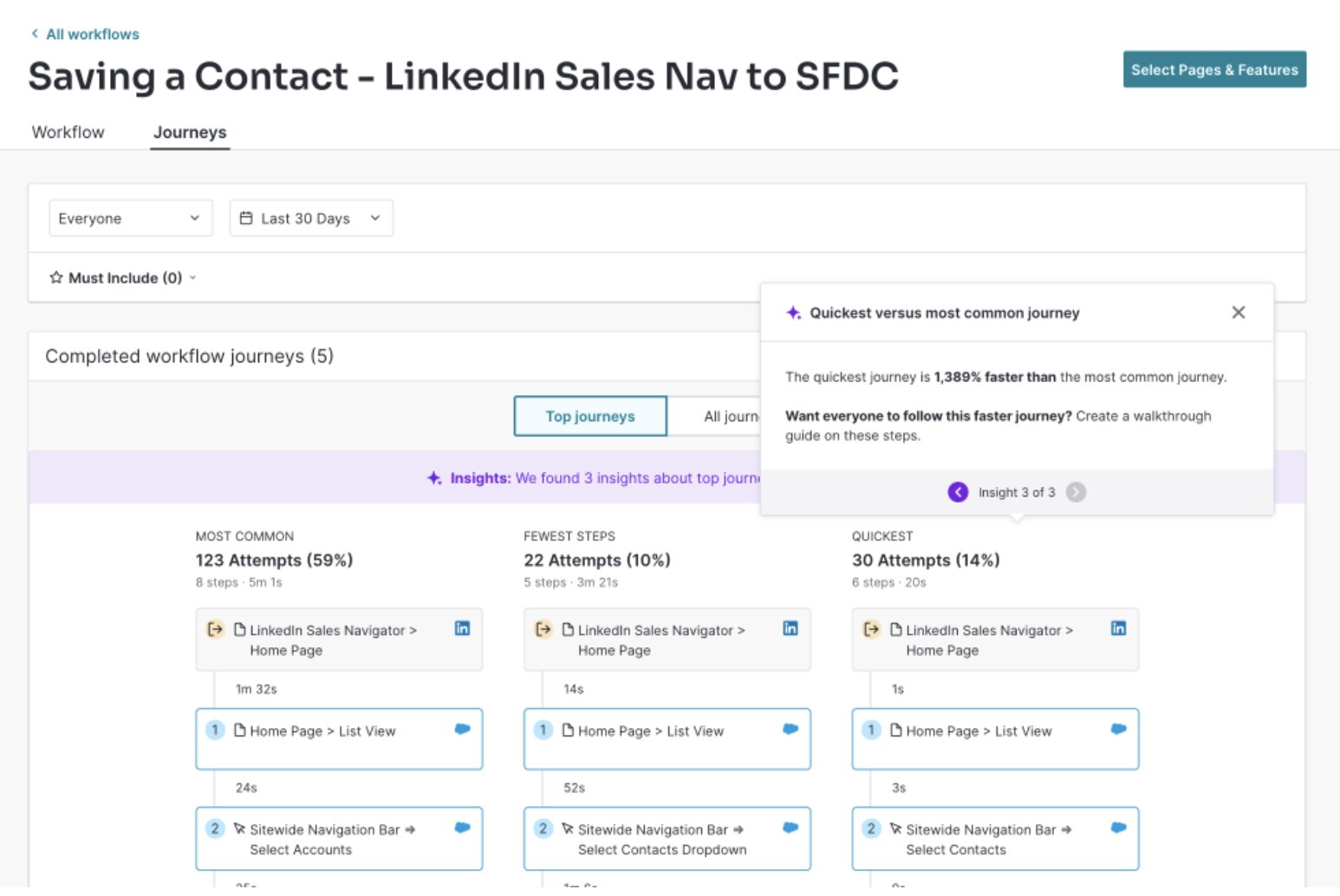Click the 30 Attempts (14%) heading
The height and width of the screenshot is (896, 1340).
pos(926,560)
